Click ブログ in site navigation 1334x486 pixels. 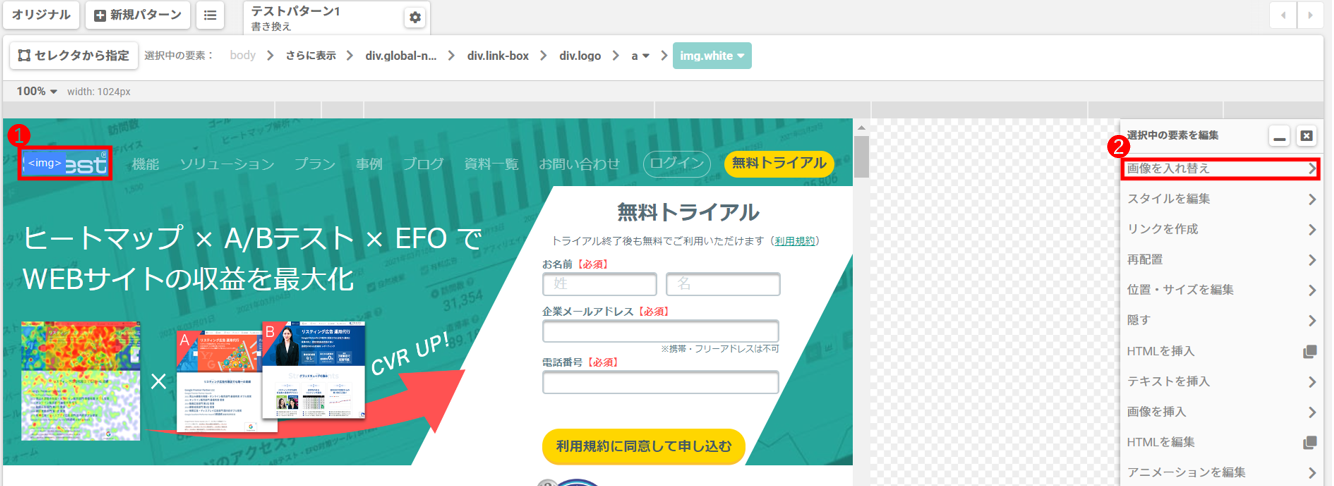pos(423,163)
